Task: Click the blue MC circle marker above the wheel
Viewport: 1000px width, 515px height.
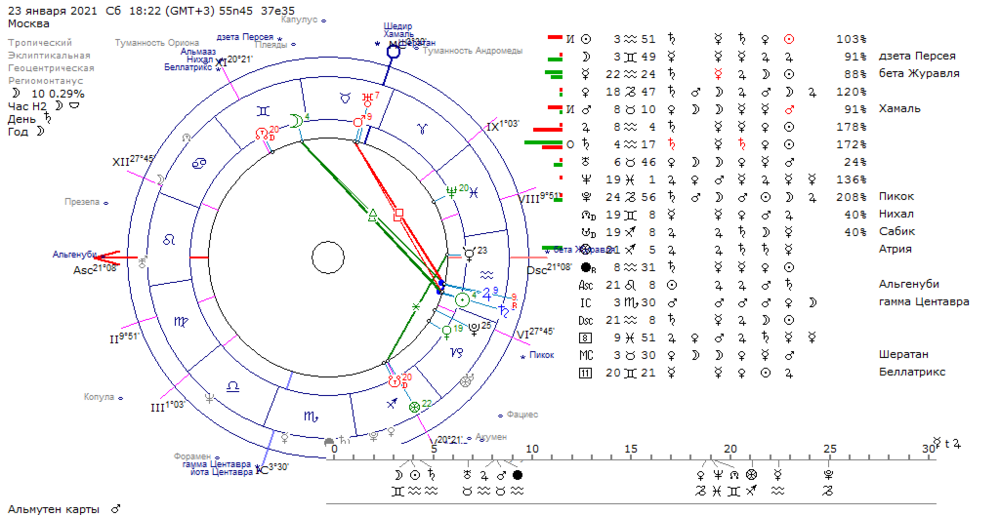Action: (393, 52)
